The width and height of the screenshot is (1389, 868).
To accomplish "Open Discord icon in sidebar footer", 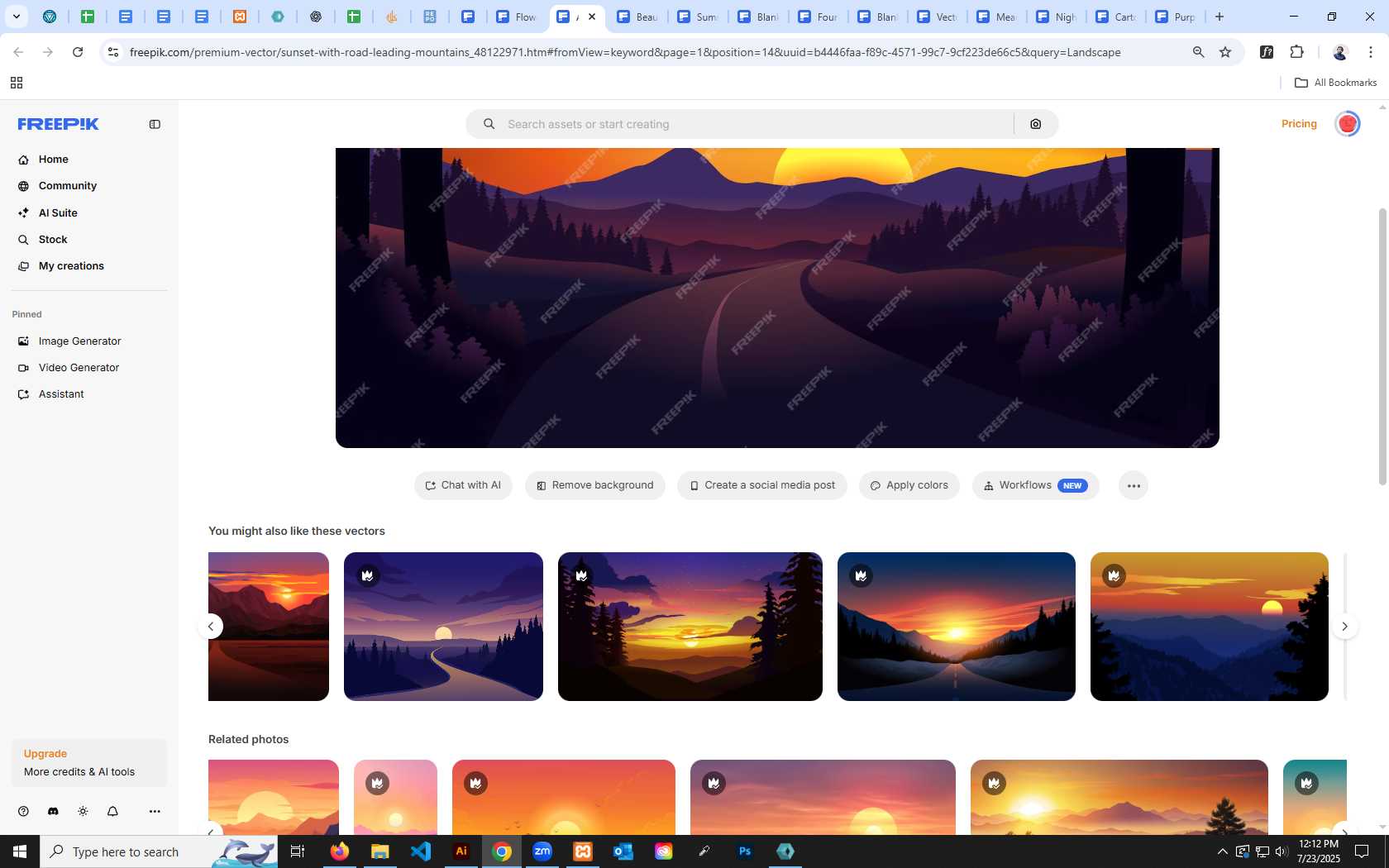I will [53, 812].
